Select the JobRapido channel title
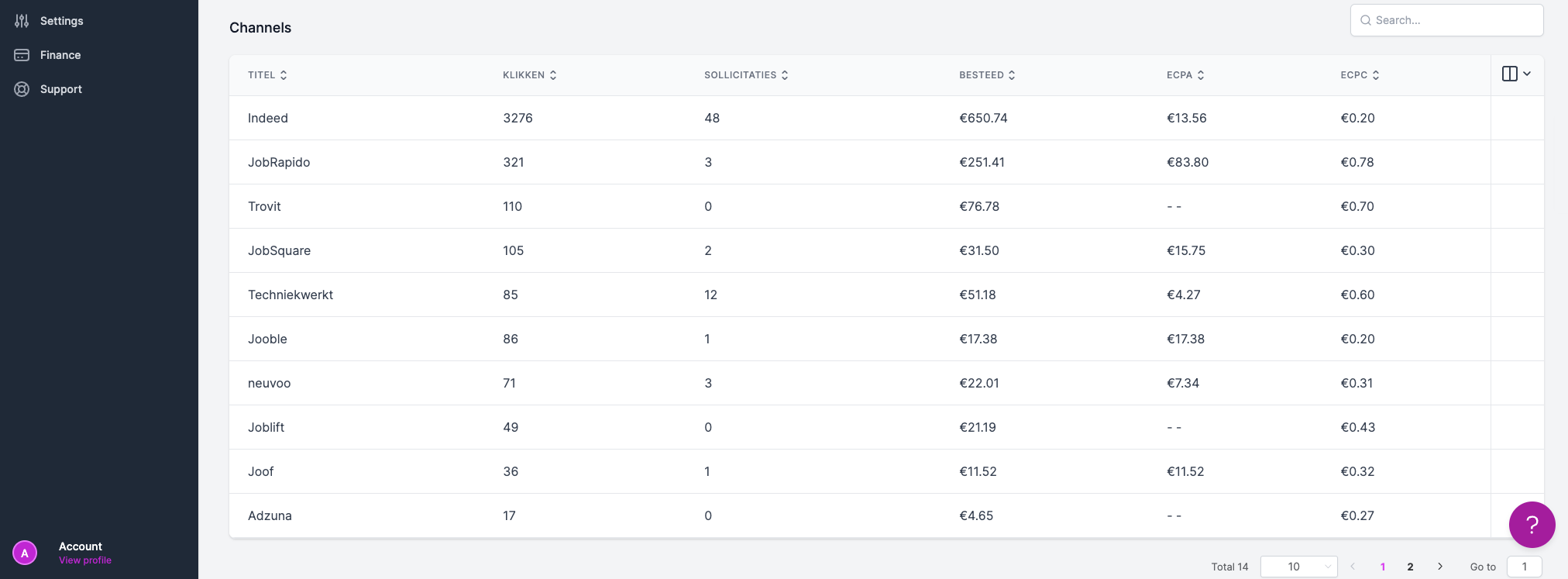Image resolution: width=1568 pixels, height=579 pixels. [279, 162]
